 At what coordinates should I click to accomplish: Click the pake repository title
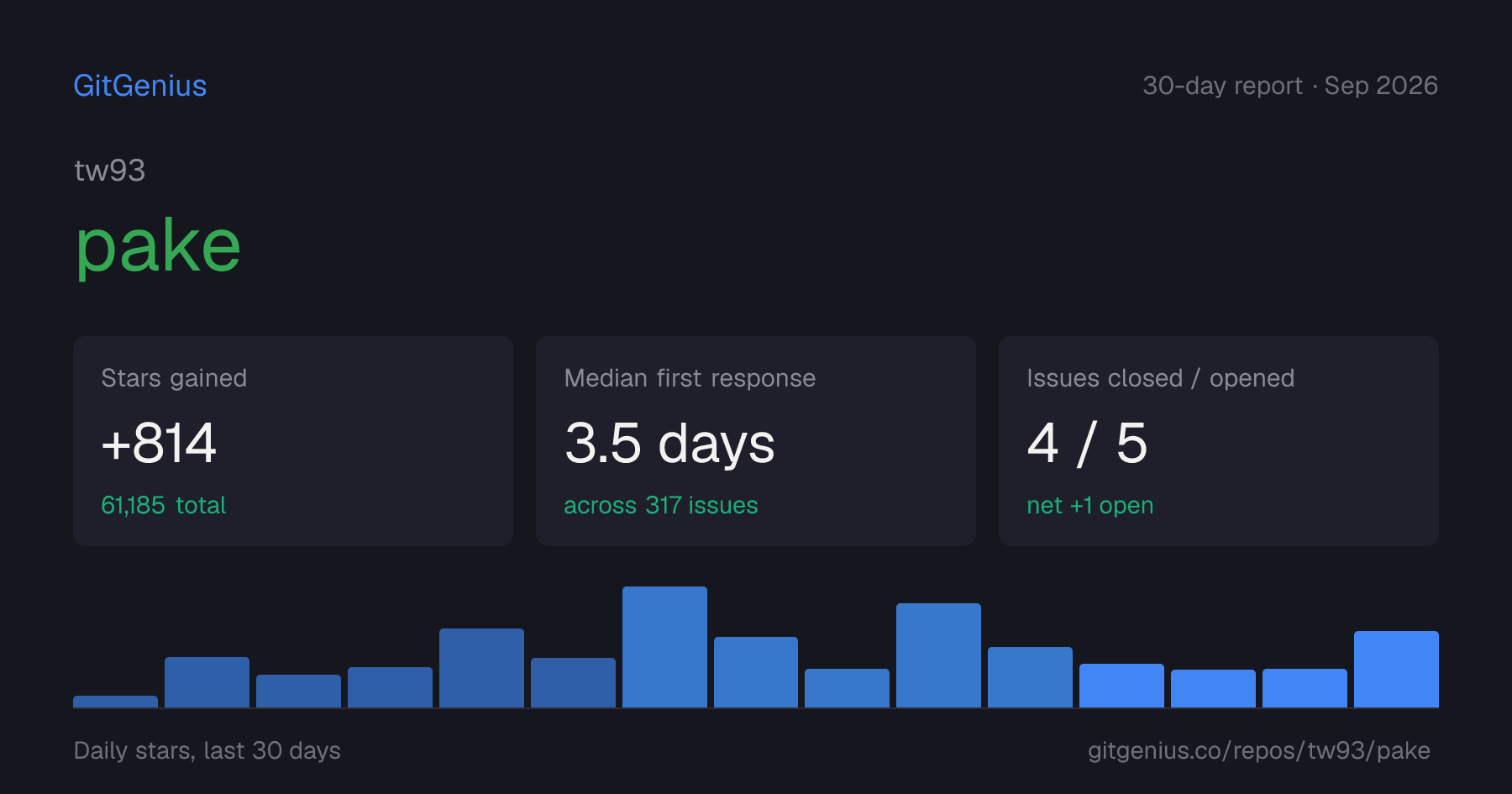[158, 248]
